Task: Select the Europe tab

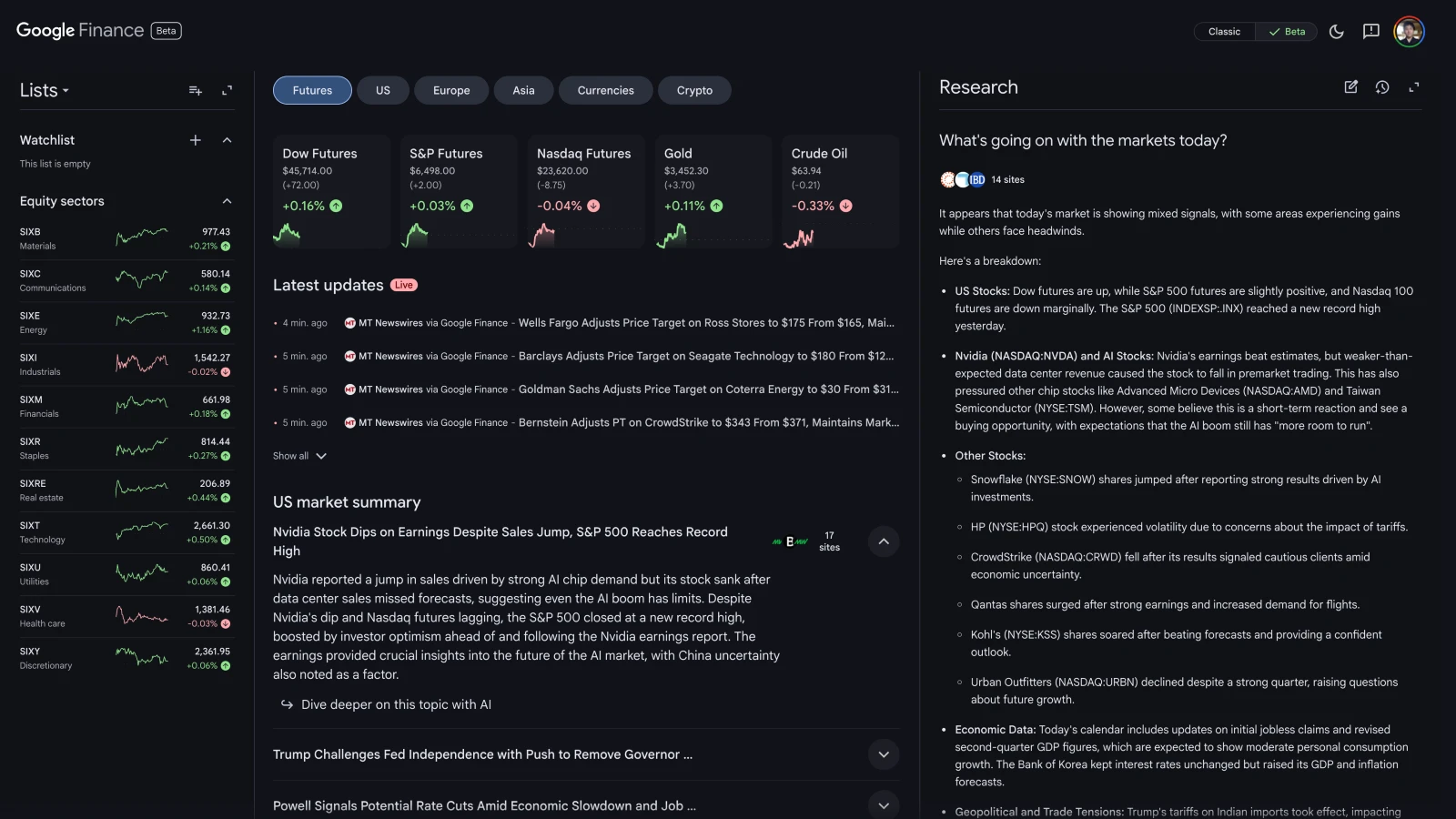Action: [451, 90]
